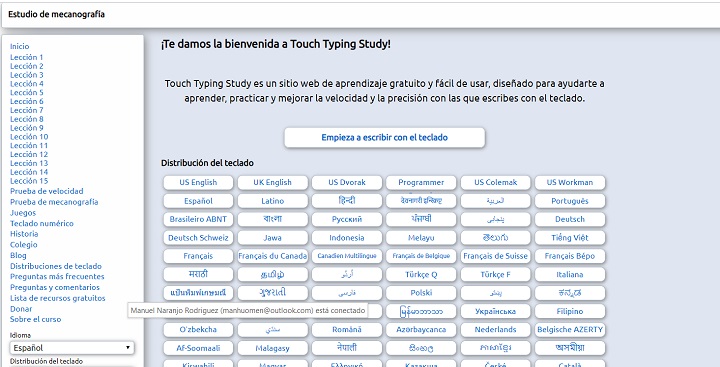
Task: Select US Dvorak keyboard layout
Action: (347, 182)
